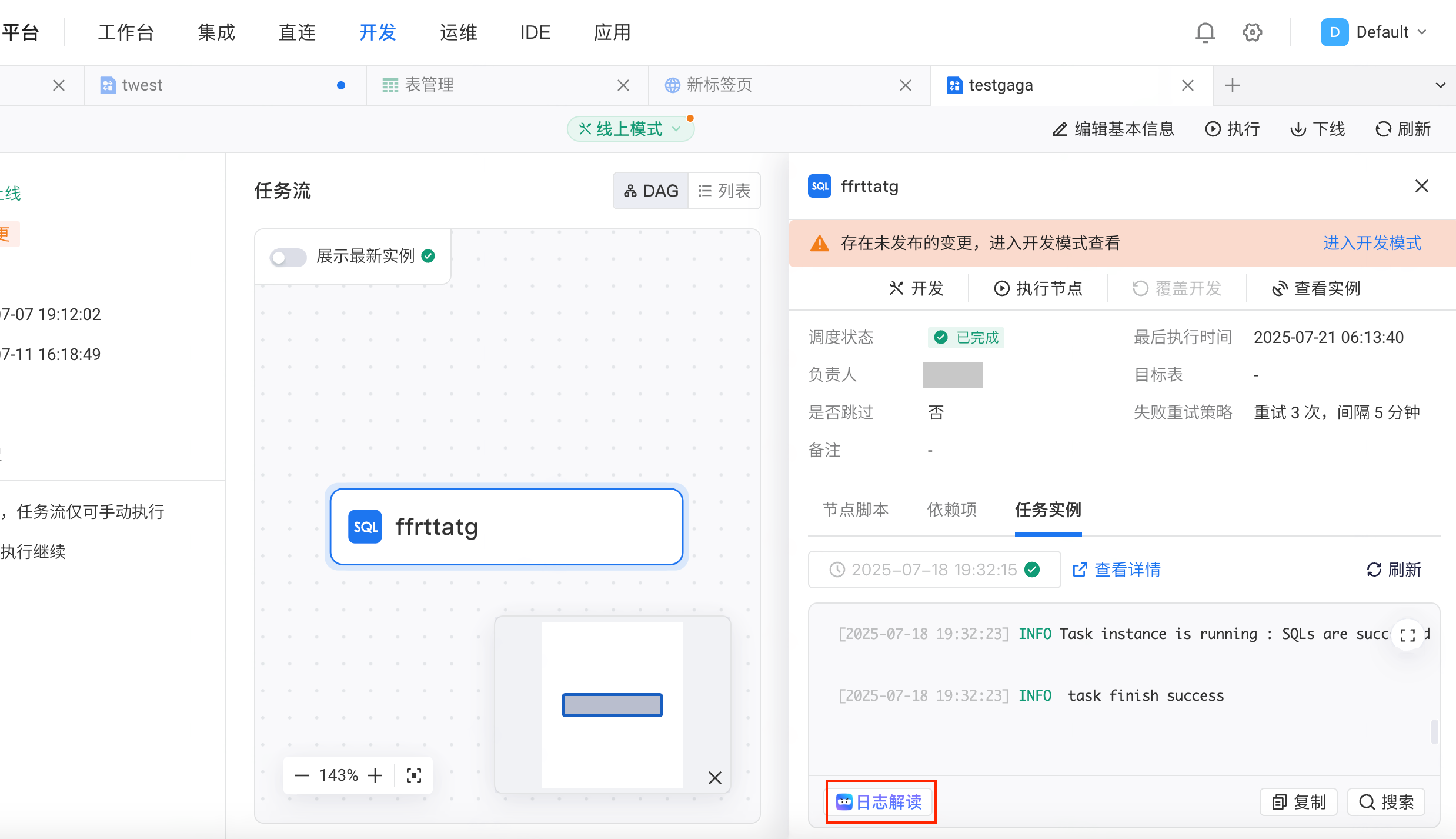Open settings gear in top bar
Screen dimensions: 1456x839
[x=1252, y=32]
